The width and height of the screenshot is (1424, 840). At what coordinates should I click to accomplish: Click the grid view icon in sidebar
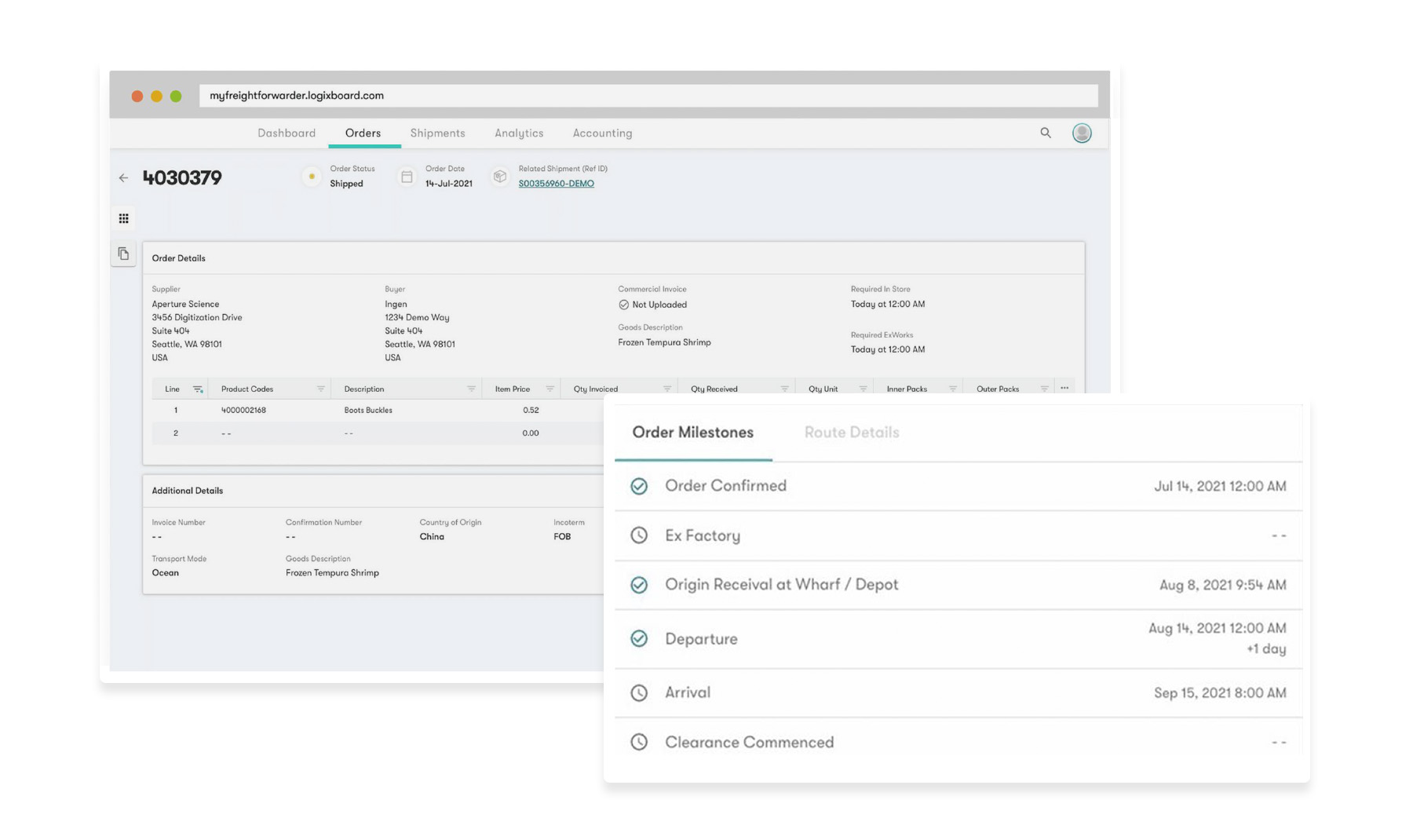(123, 218)
